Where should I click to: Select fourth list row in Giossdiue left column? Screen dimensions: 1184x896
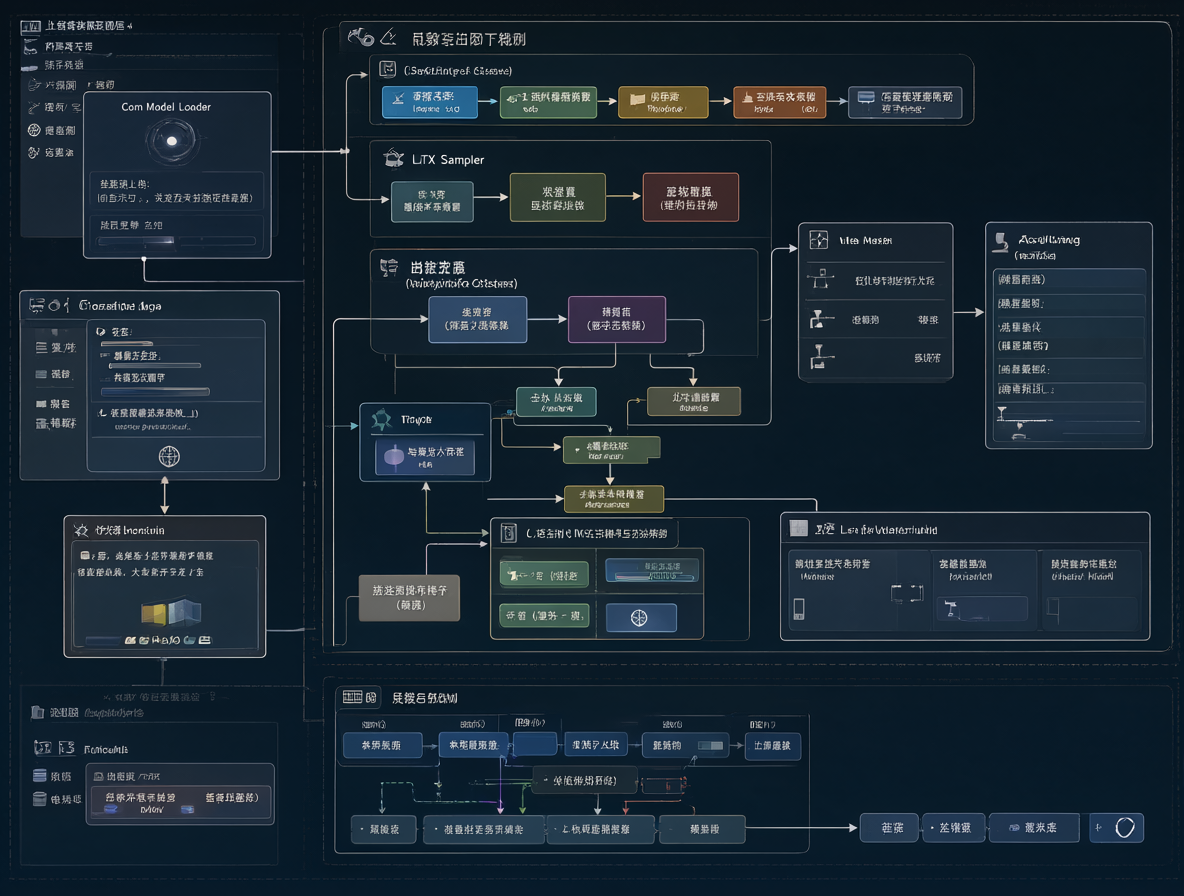tap(56, 423)
